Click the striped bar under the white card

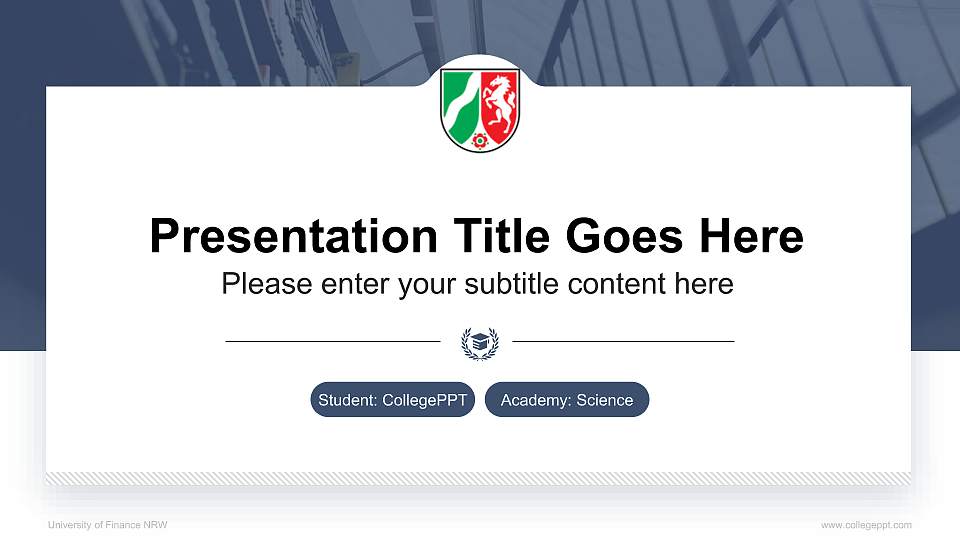click(x=478, y=479)
